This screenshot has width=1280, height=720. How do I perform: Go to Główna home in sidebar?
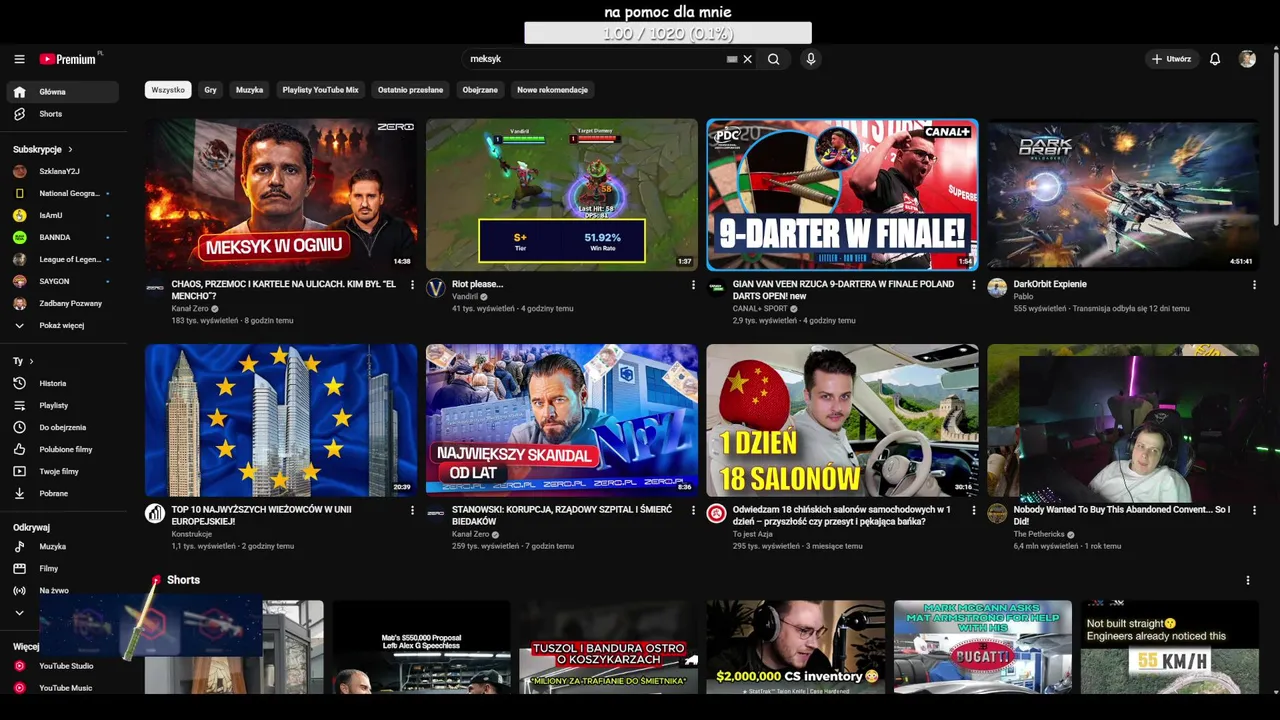[x=62, y=92]
